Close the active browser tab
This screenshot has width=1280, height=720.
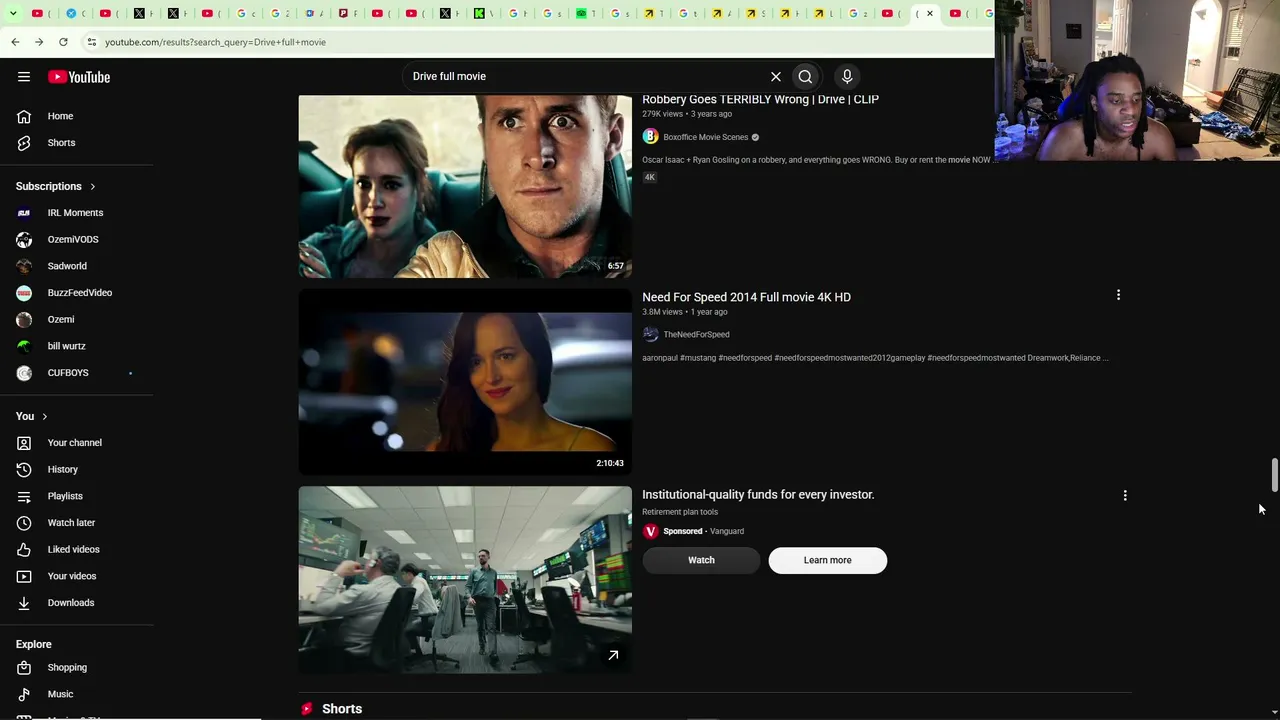(x=930, y=13)
